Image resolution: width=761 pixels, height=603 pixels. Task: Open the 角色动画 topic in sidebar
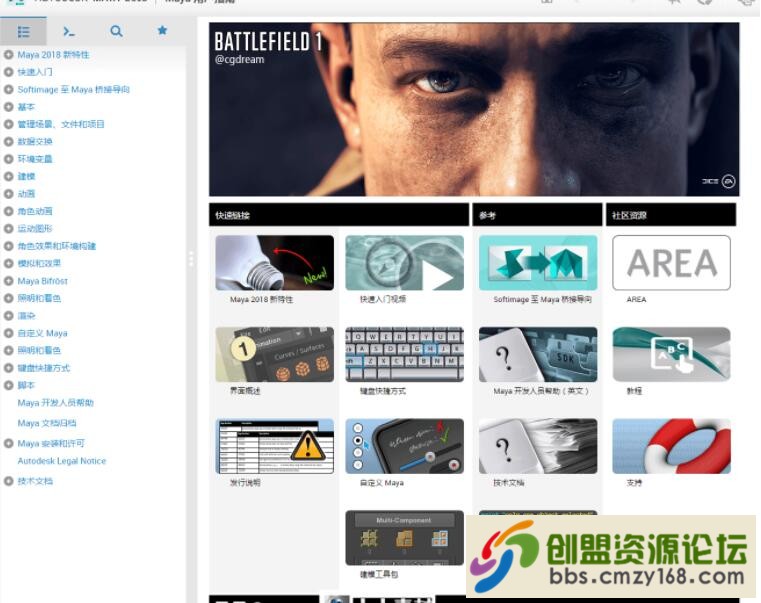tap(35, 211)
